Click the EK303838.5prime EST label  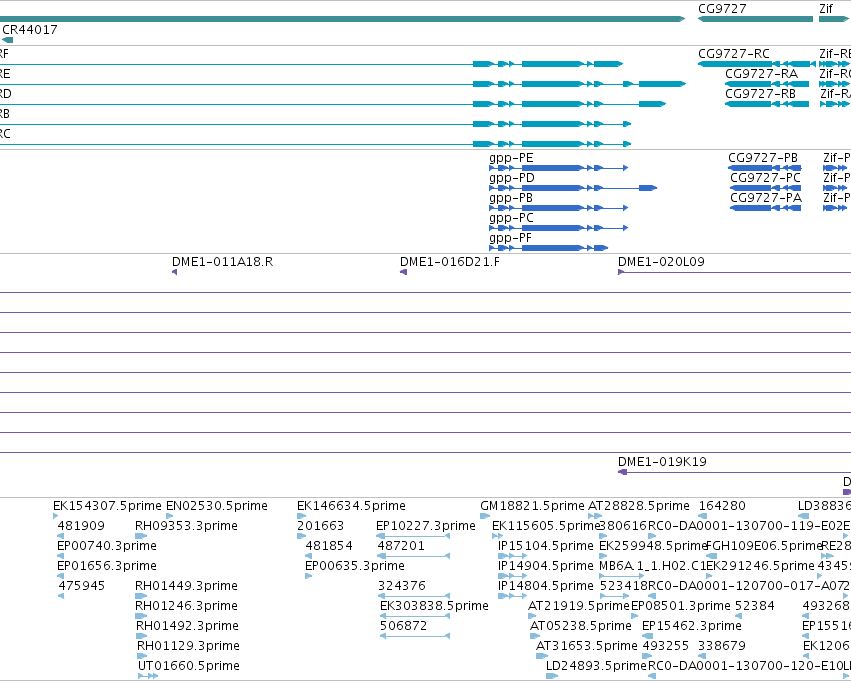(x=434, y=607)
